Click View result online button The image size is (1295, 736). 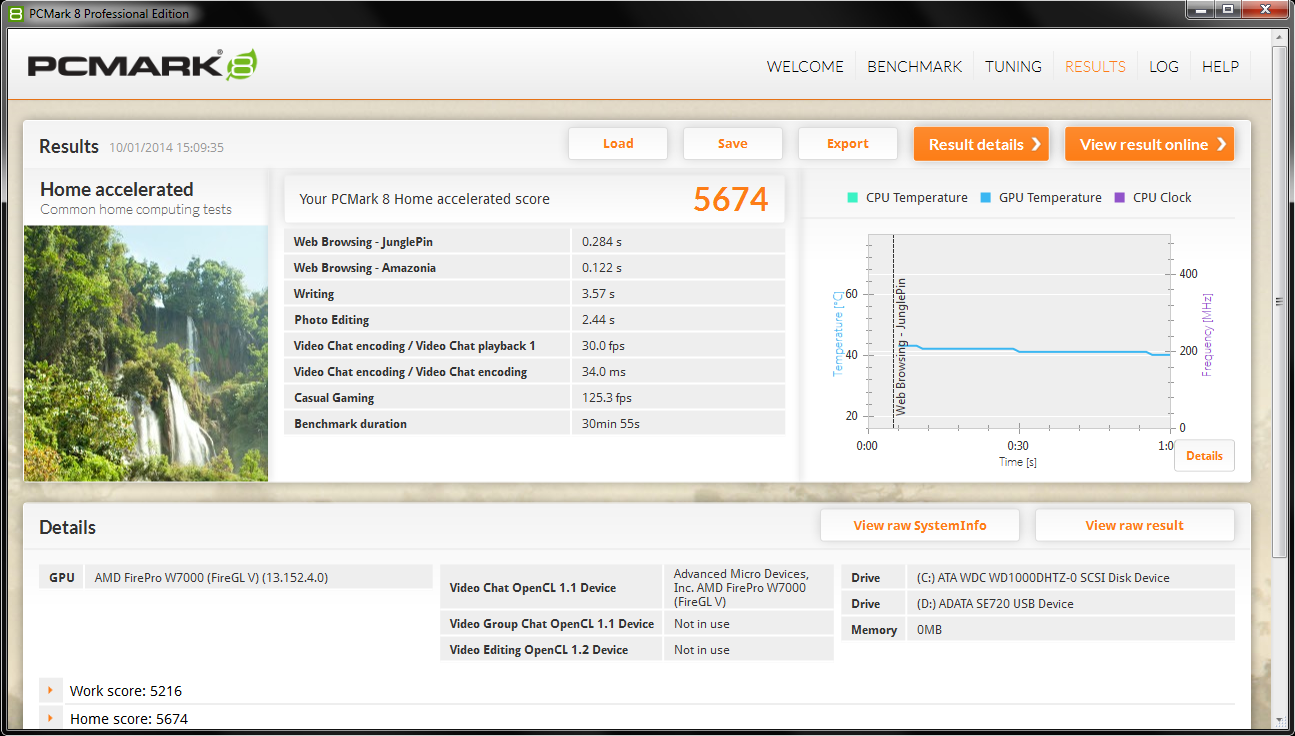[1149, 144]
